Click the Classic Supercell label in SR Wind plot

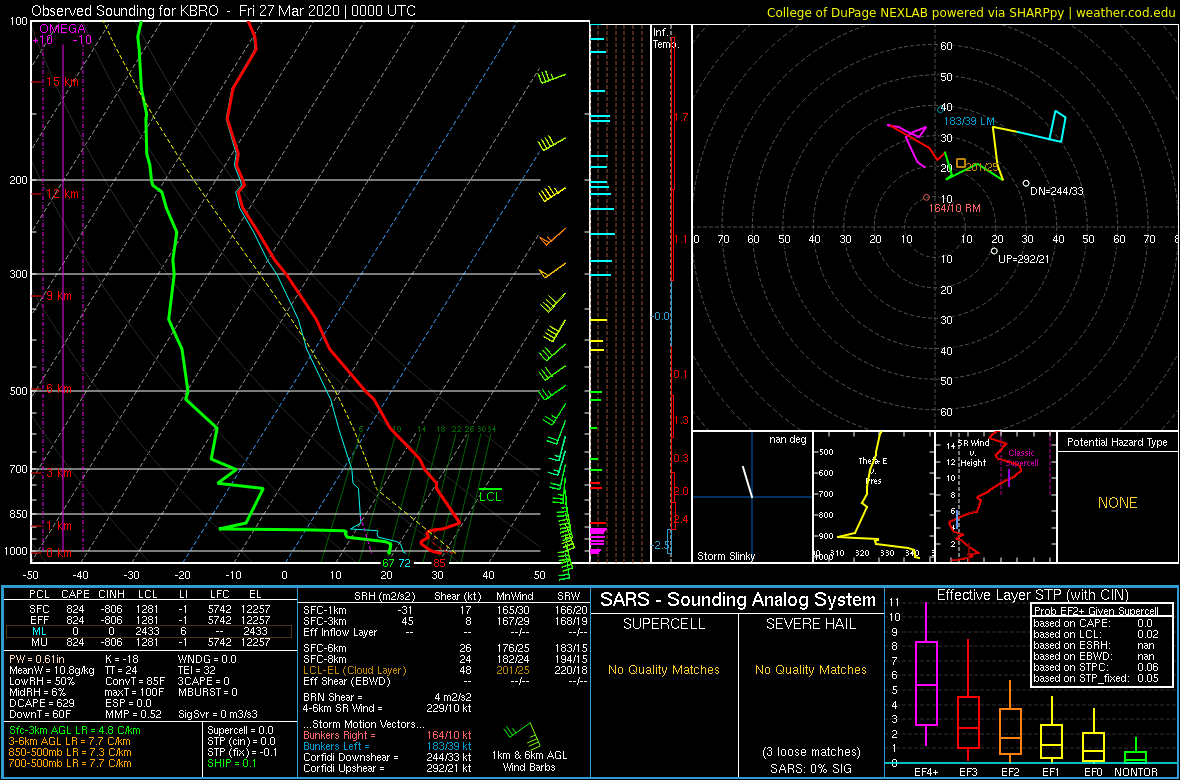[x=1023, y=459]
